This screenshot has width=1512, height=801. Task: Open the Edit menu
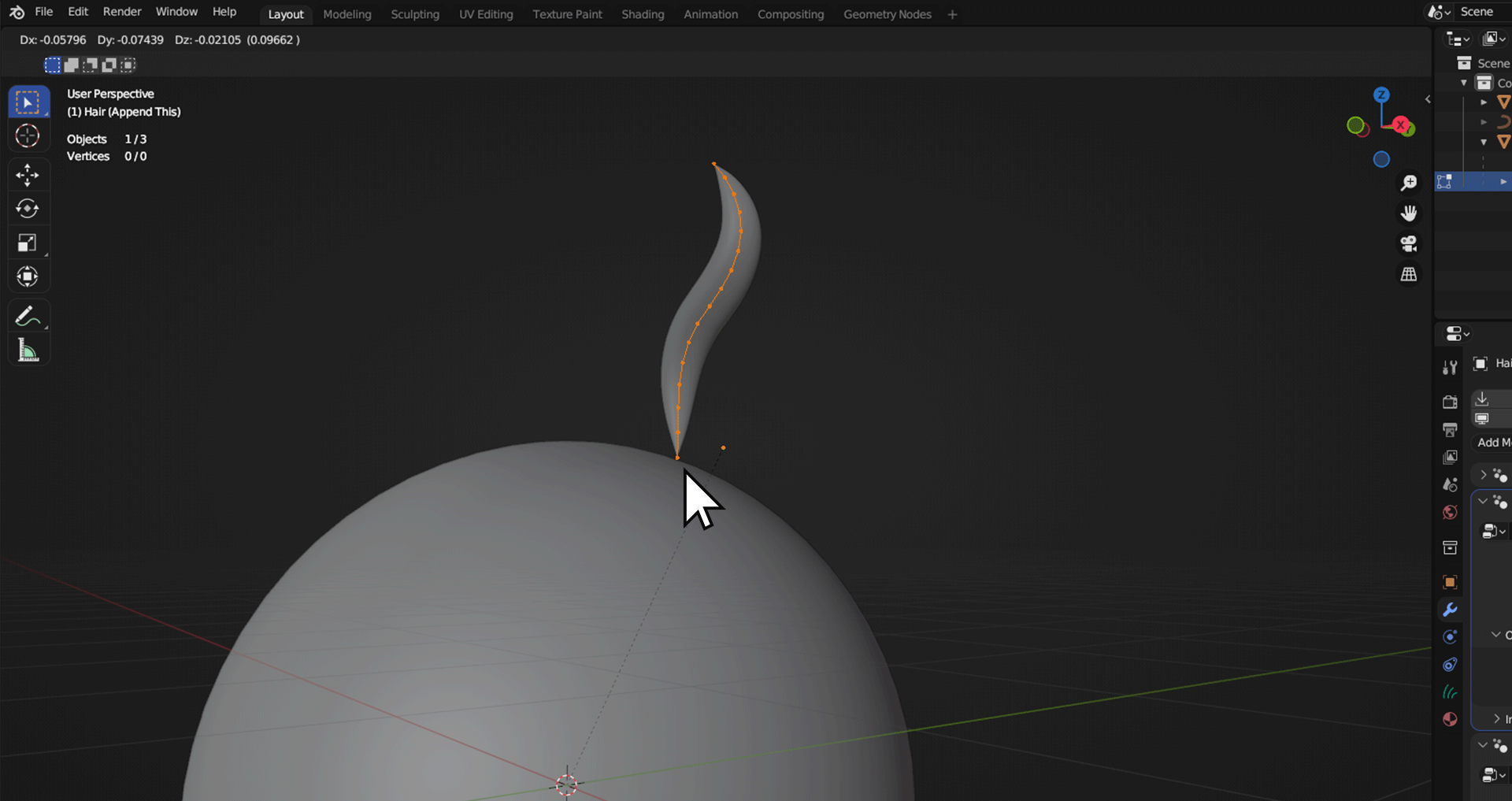coord(78,12)
